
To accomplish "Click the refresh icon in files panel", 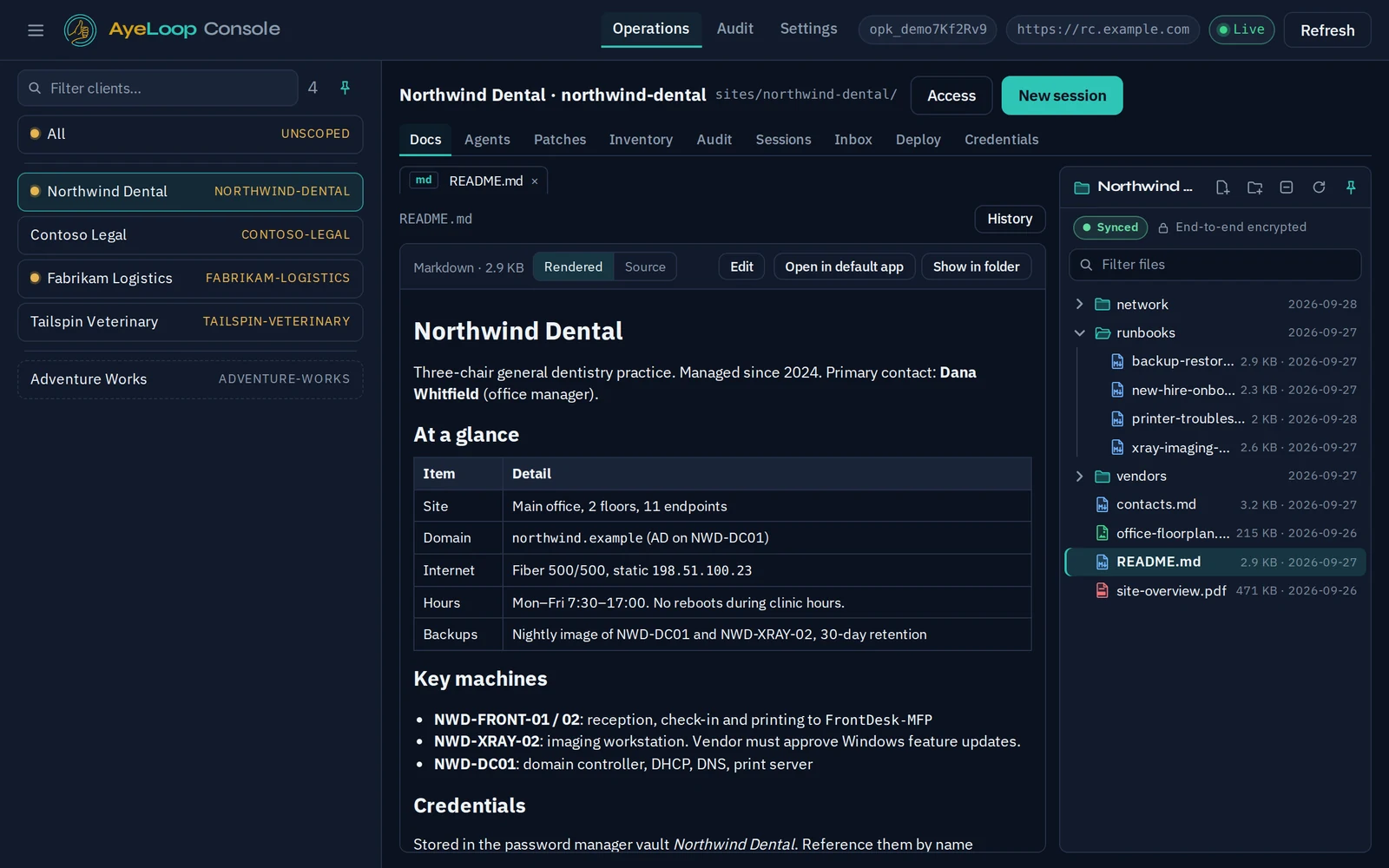I will (1319, 187).
